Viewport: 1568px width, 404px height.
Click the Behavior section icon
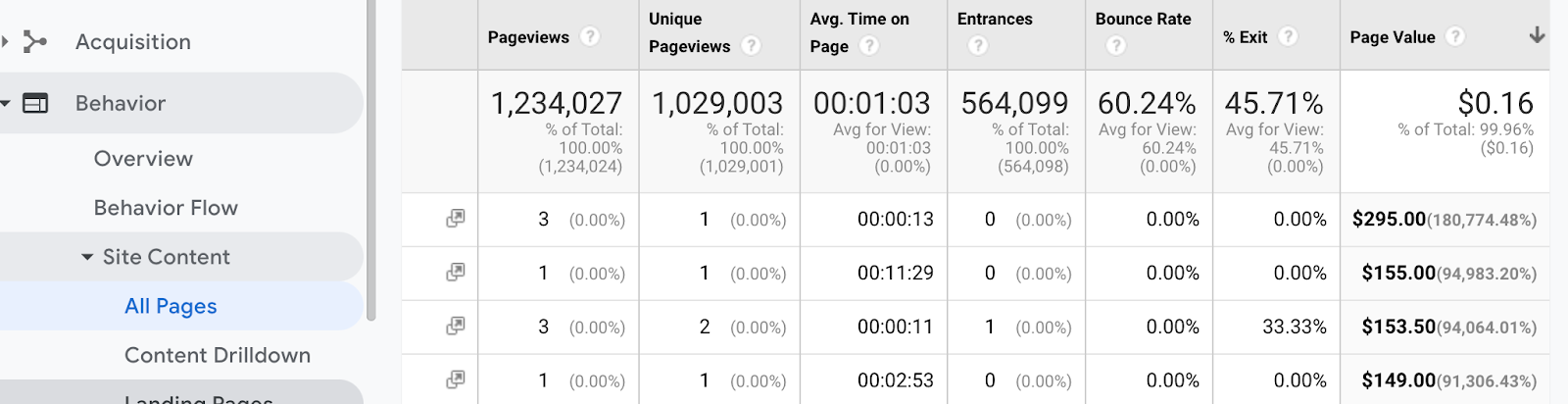point(35,103)
